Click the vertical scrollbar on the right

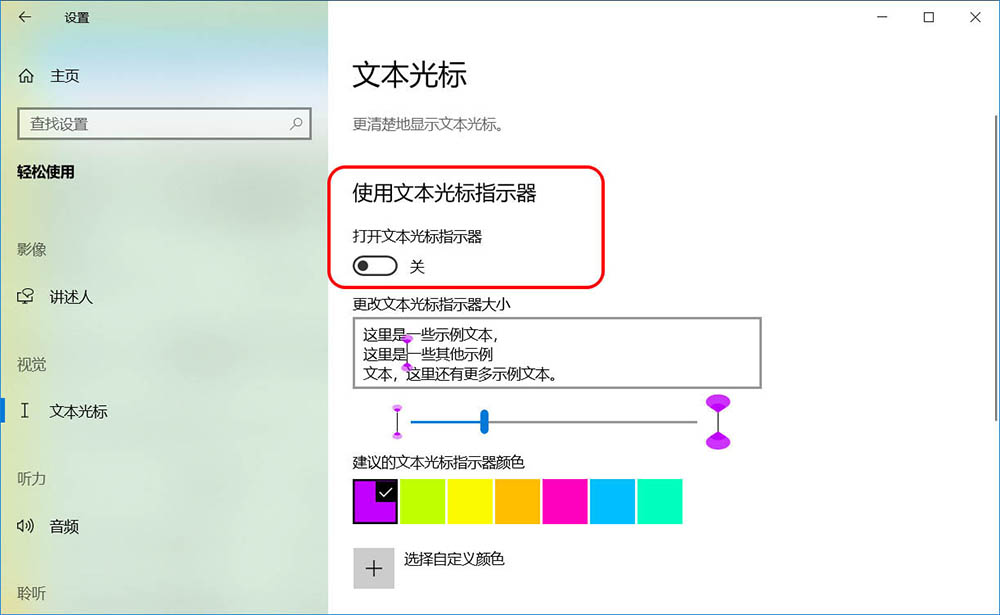(996, 268)
